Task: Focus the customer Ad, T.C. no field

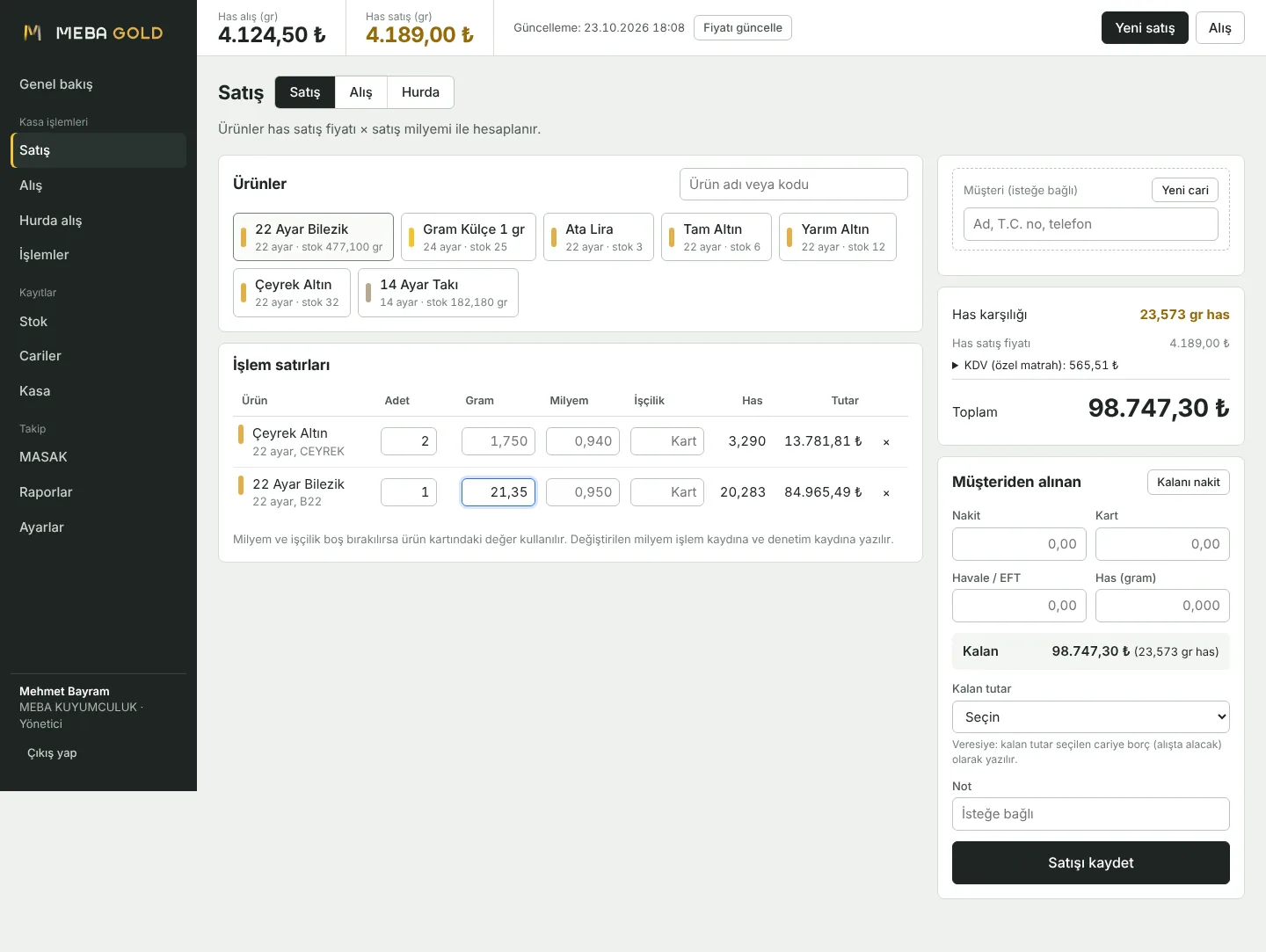Action: click(x=1090, y=224)
